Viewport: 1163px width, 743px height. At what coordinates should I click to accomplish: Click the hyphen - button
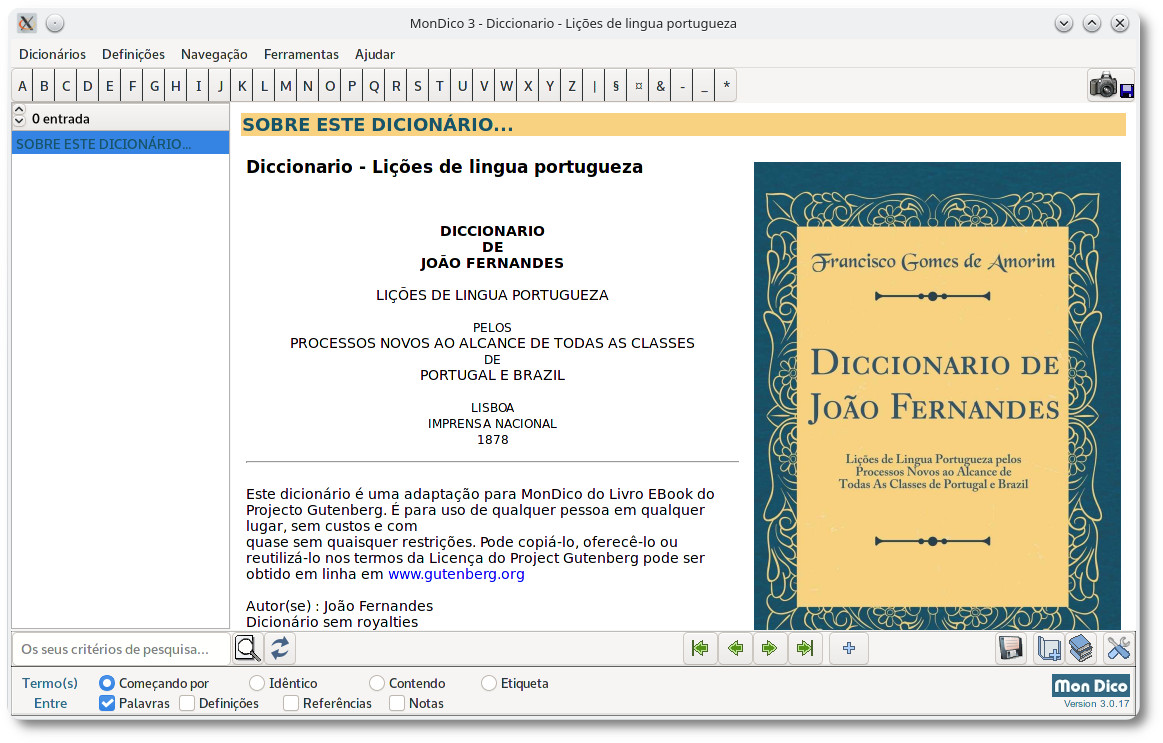coord(682,85)
